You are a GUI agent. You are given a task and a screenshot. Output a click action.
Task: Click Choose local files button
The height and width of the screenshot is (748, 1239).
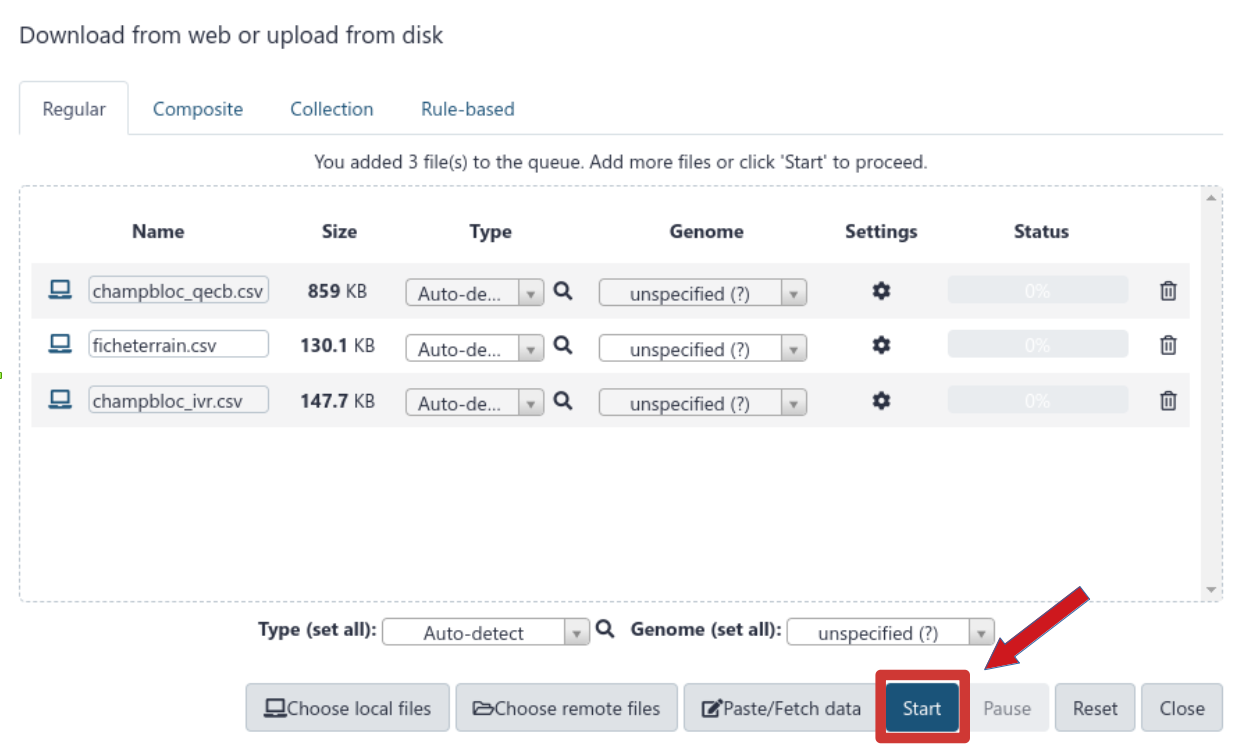[x=348, y=708]
